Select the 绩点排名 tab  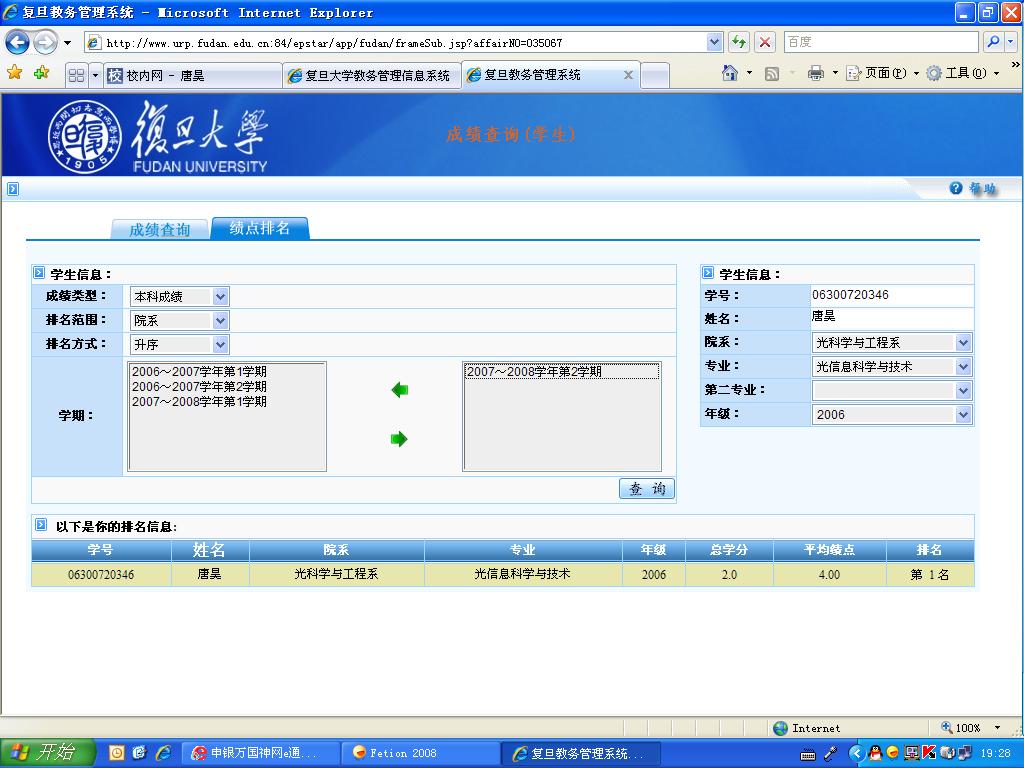tap(260, 229)
